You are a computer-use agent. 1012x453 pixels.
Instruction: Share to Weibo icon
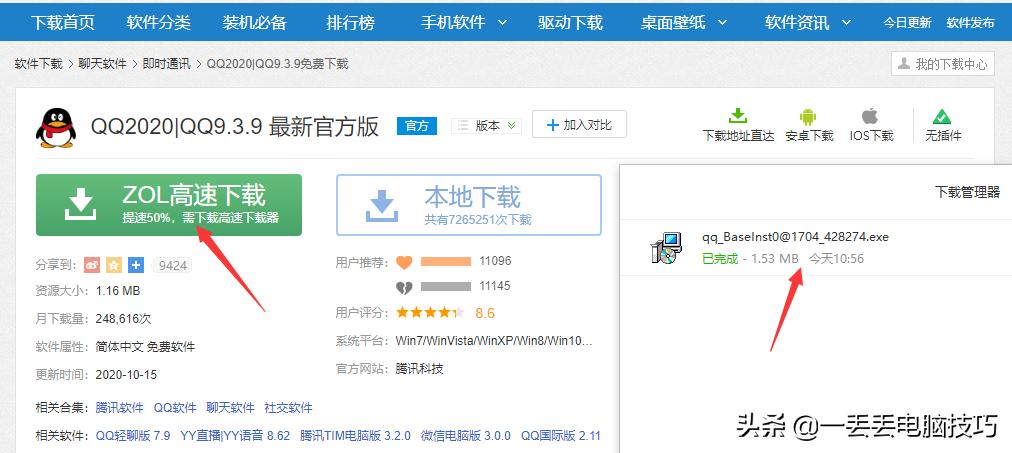[92, 265]
